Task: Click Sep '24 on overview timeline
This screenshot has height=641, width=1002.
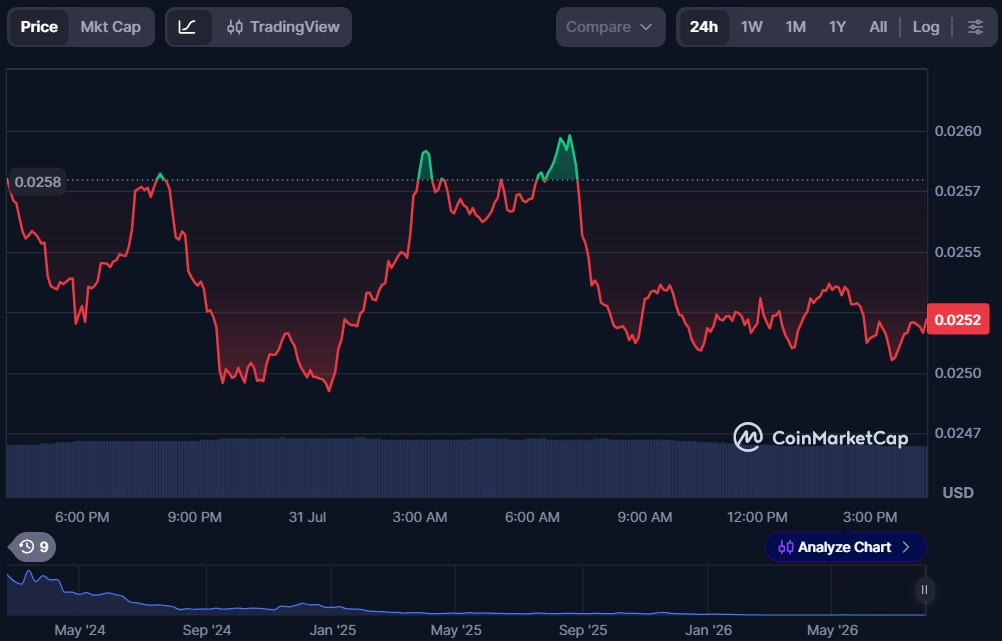Action: [206, 630]
